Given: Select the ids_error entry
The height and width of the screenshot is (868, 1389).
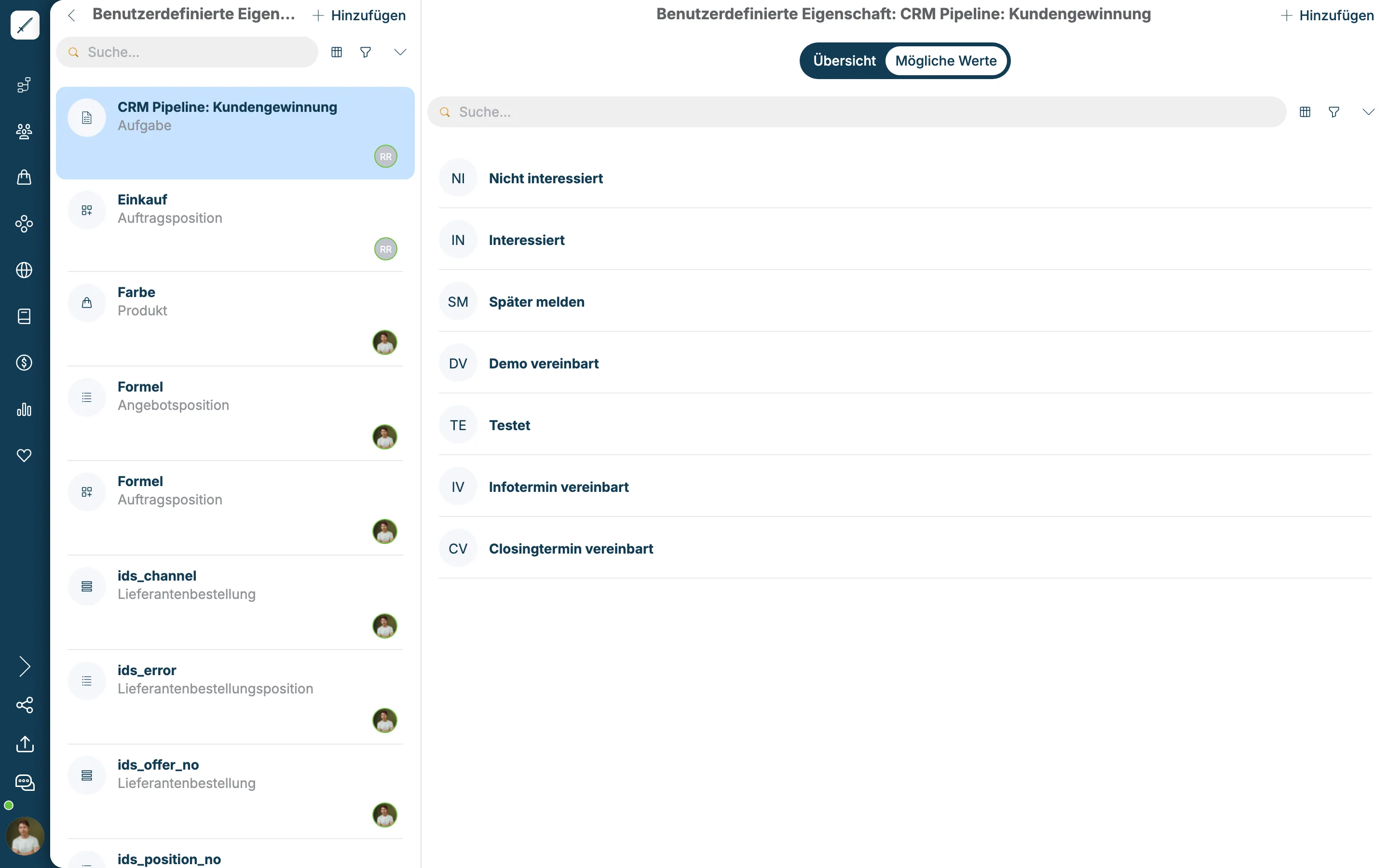Looking at the screenshot, I should click(x=235, y=697).
